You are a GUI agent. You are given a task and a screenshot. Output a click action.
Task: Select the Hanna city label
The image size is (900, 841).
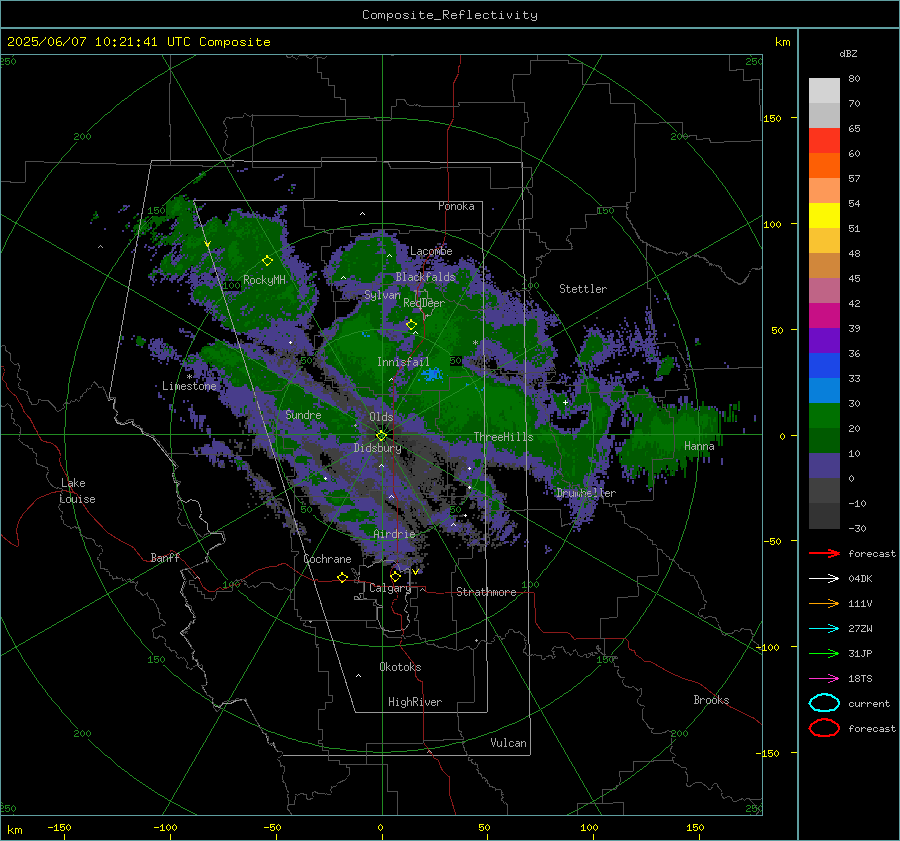pos(699,446)
